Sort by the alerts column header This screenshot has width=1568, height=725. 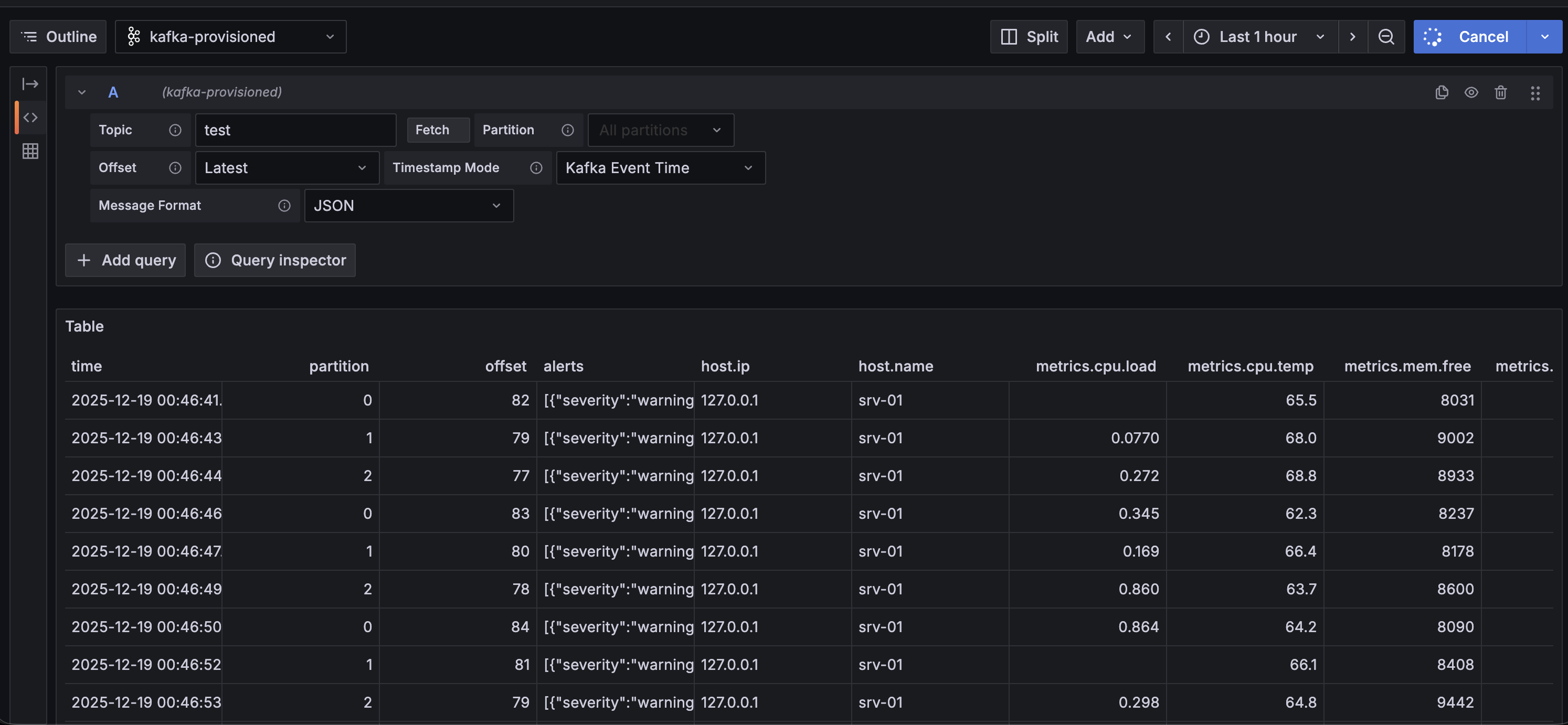pos(563,366)
